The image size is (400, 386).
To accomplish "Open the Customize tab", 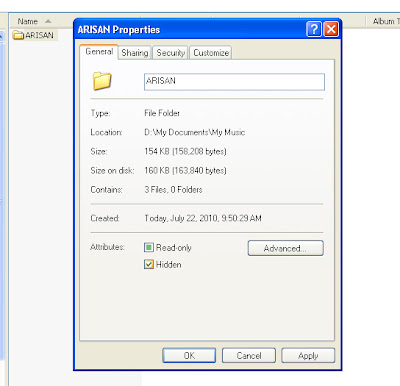I will (211, 53).
